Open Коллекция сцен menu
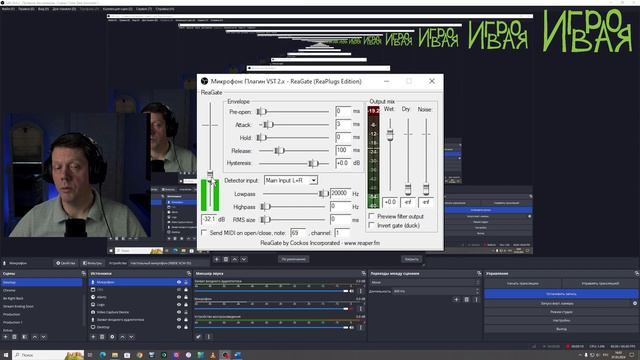 click(x=118, y=9)
